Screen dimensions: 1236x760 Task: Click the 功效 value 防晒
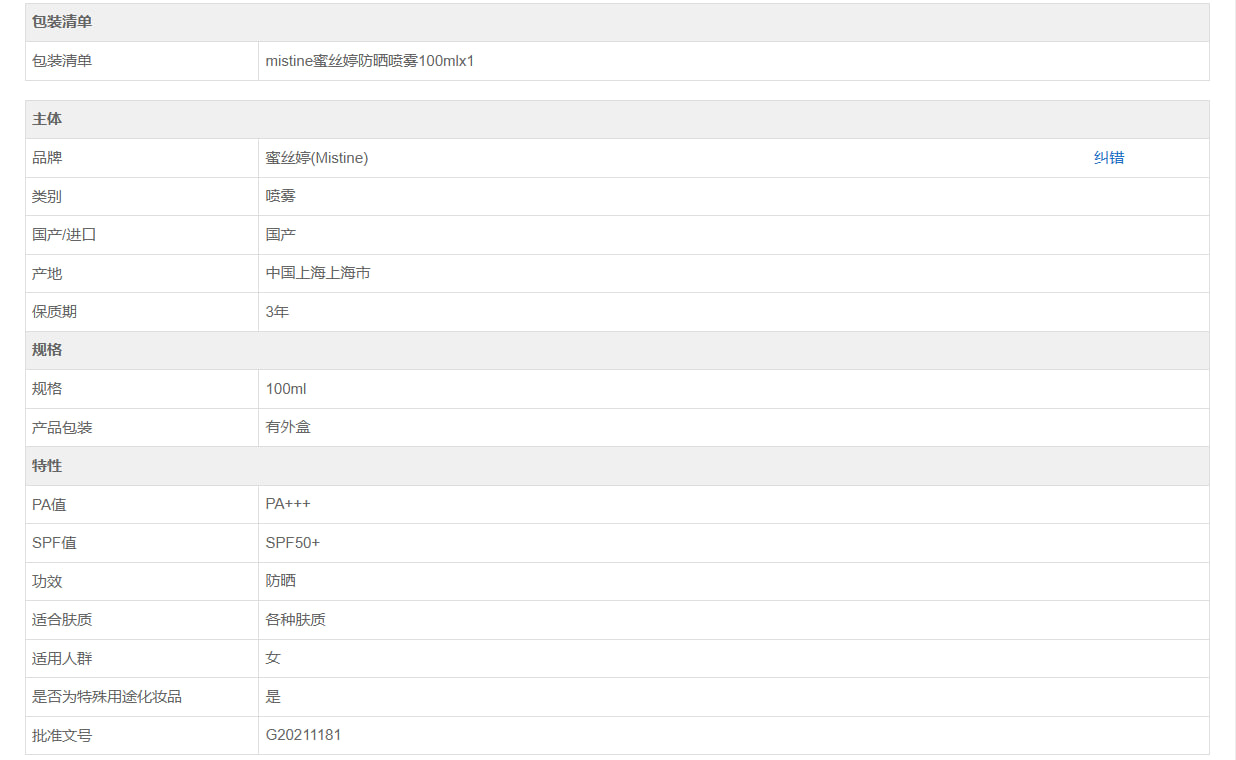pos(280,581)
